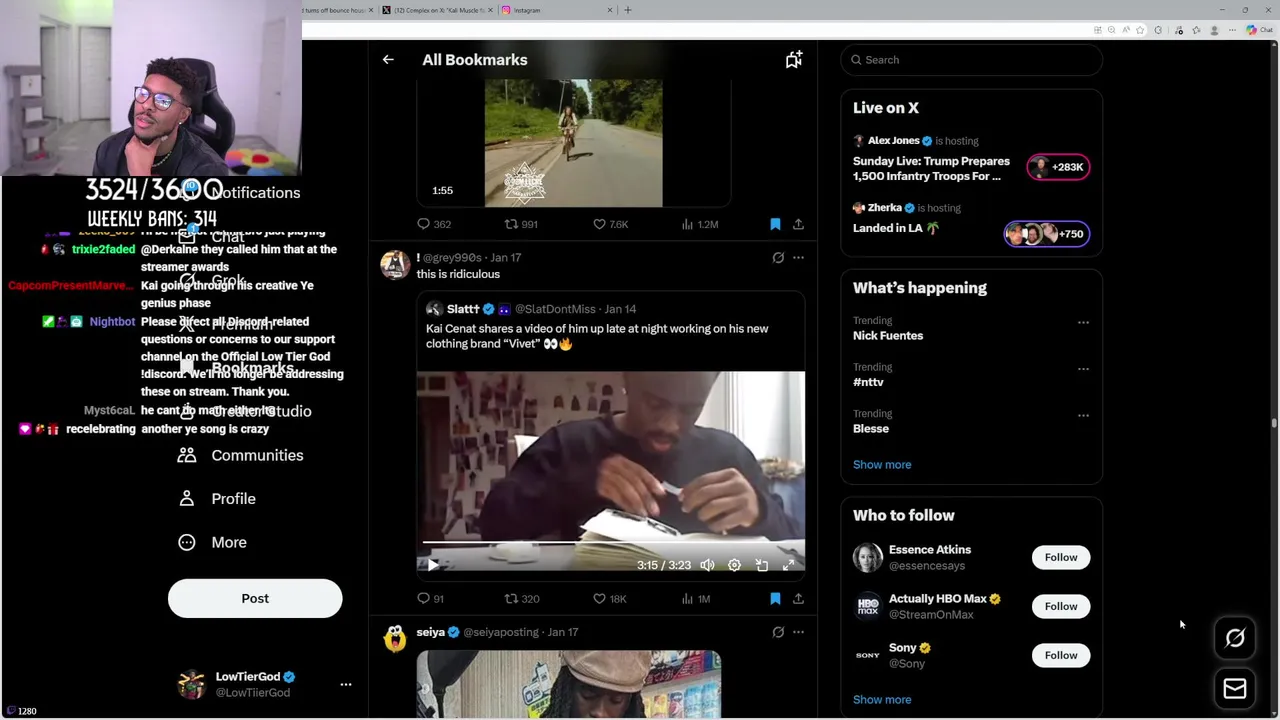Open bookmark folders icon in header
Viewport: 1280px width, 720px height.
click(x=793, y=60)
